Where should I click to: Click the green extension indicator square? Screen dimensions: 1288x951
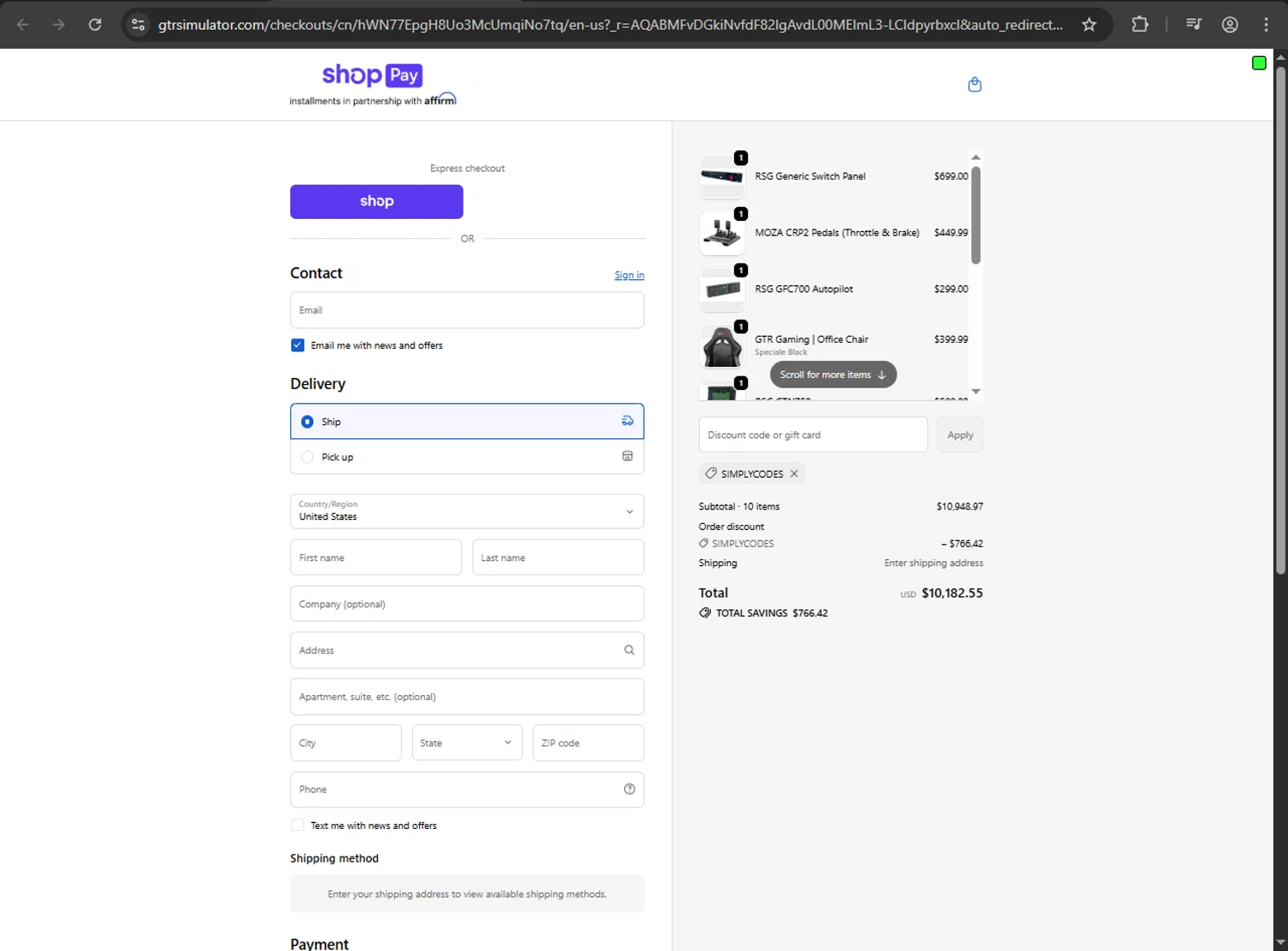[x=1259, y=63]
